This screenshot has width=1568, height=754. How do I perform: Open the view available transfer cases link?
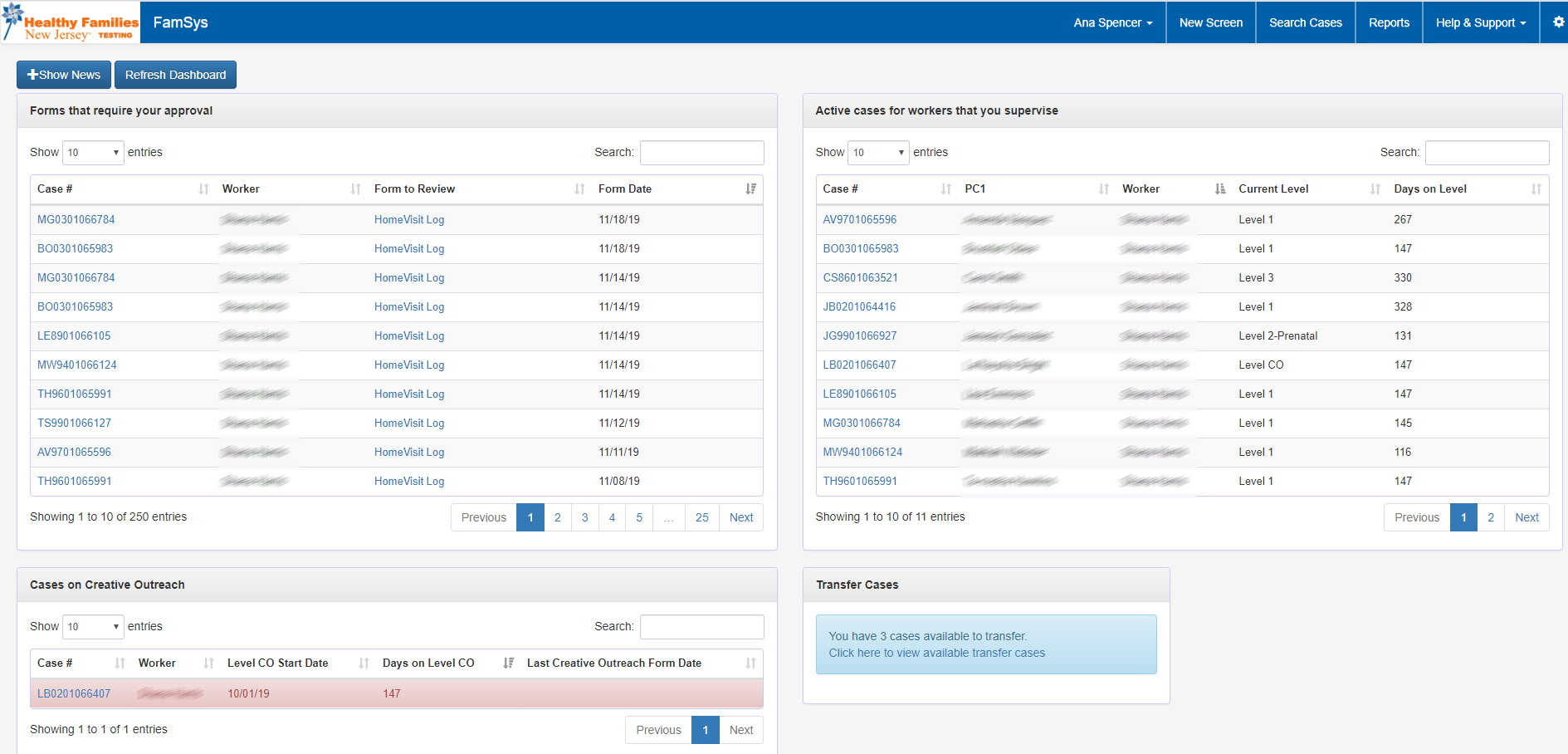[936, 654]
